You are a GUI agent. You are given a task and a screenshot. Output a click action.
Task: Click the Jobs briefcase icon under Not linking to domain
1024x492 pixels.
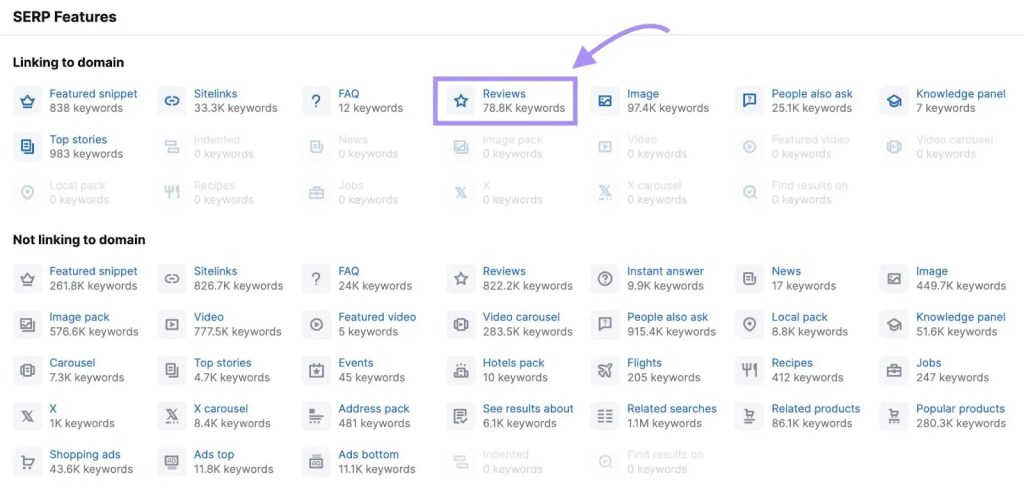point(894,370)
